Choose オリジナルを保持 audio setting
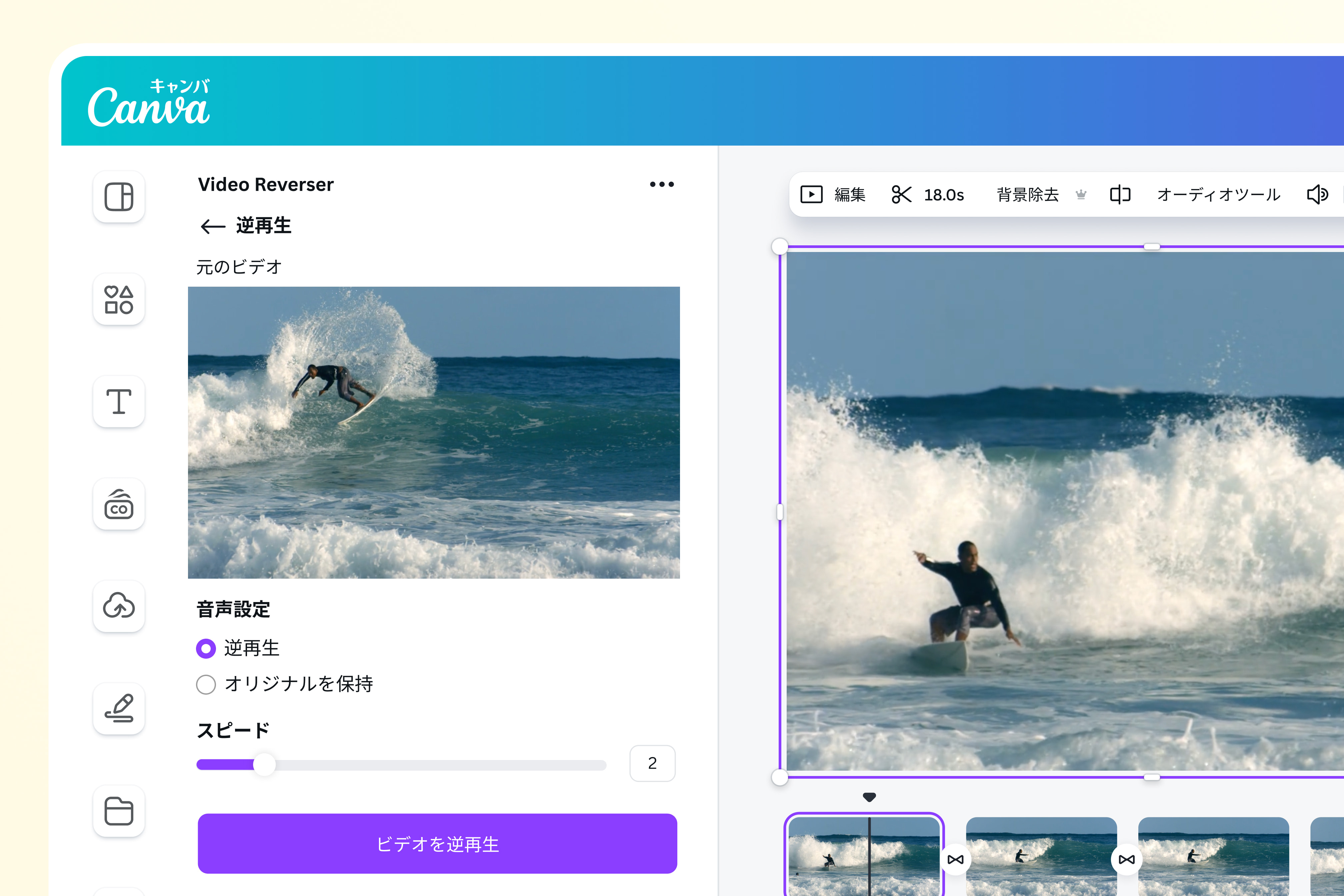 point(206,684)
